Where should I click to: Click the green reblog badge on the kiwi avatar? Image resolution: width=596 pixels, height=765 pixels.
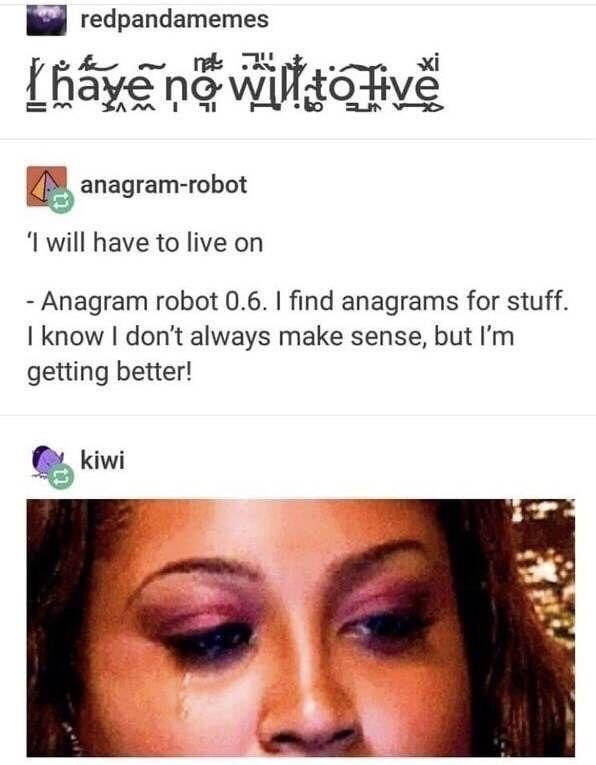pyautogui.click(x=61, y=476)
